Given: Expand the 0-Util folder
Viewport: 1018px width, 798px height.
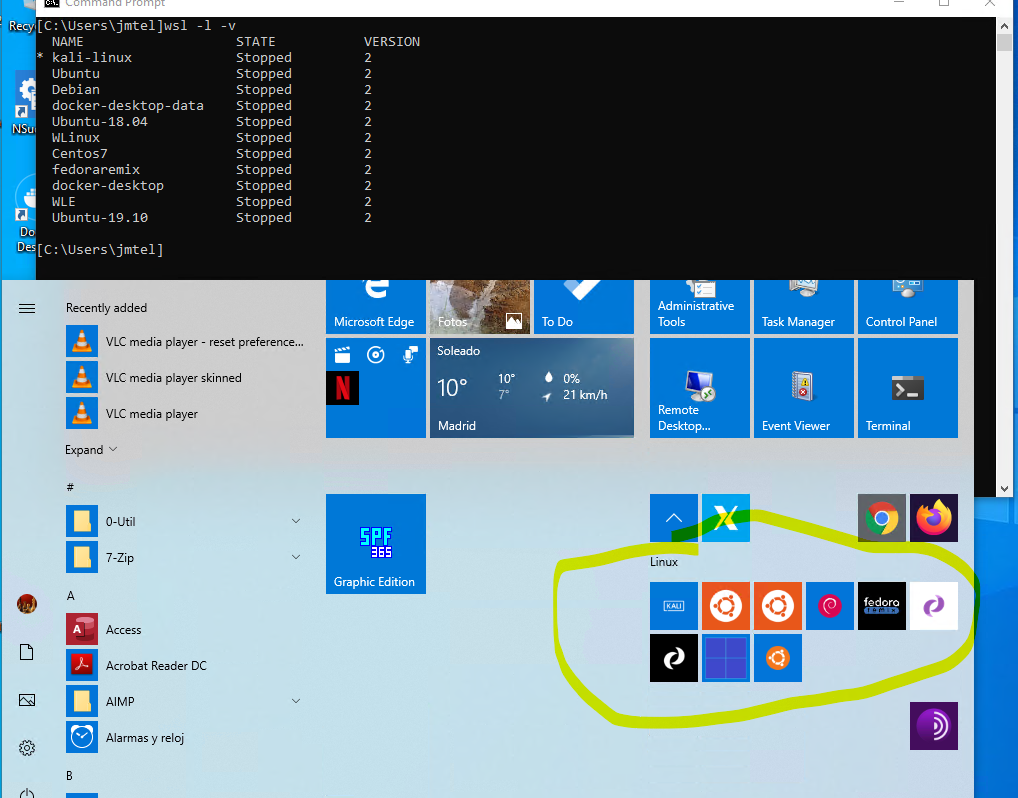Looking at the screenshot, I should click(x=296, y=522).
